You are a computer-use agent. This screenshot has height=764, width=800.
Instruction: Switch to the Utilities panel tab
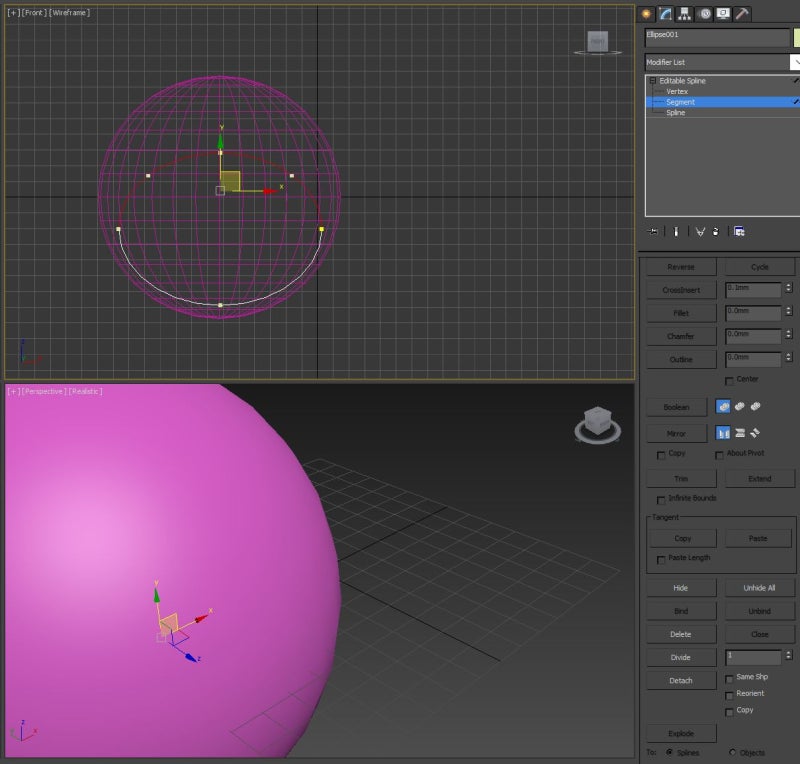742,12
